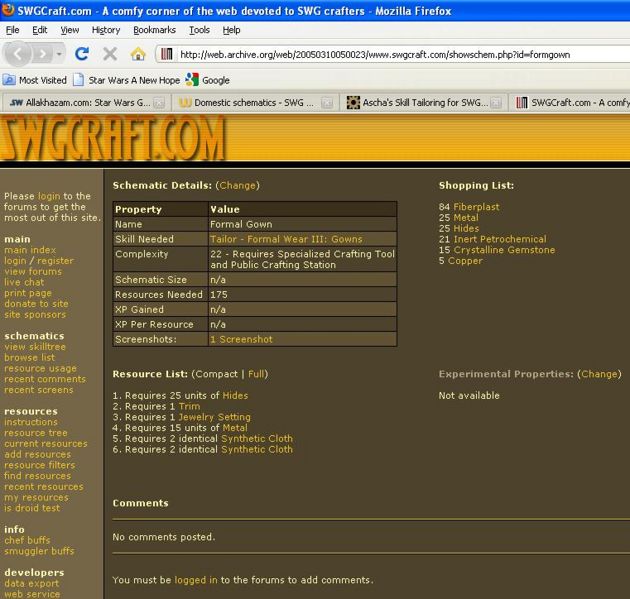The image size is (630, 599).
Task: Click the Stop loading X icon
Action: (110, 54)
